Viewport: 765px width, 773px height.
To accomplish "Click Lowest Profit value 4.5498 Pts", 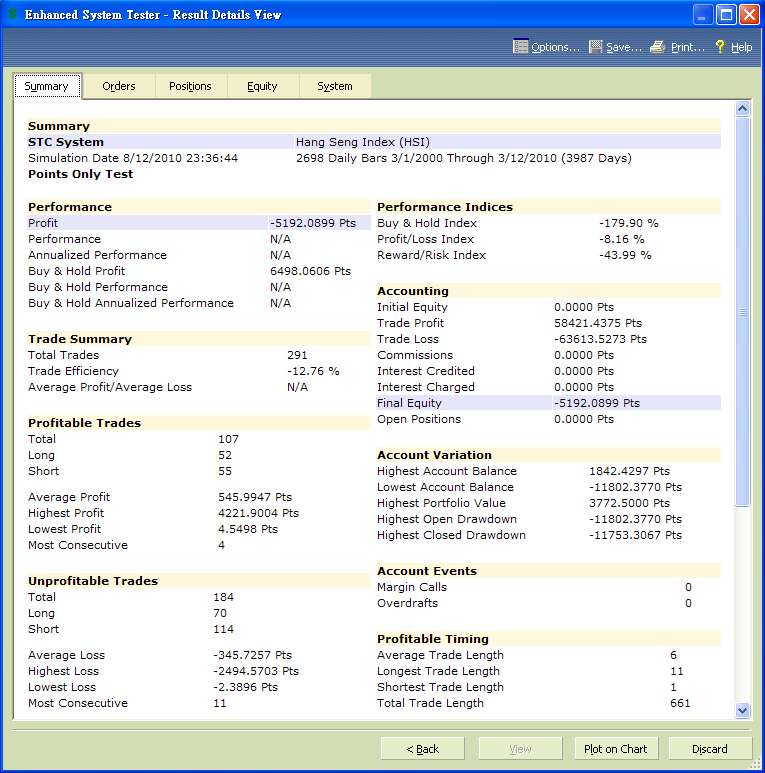I will coord(248,529).
